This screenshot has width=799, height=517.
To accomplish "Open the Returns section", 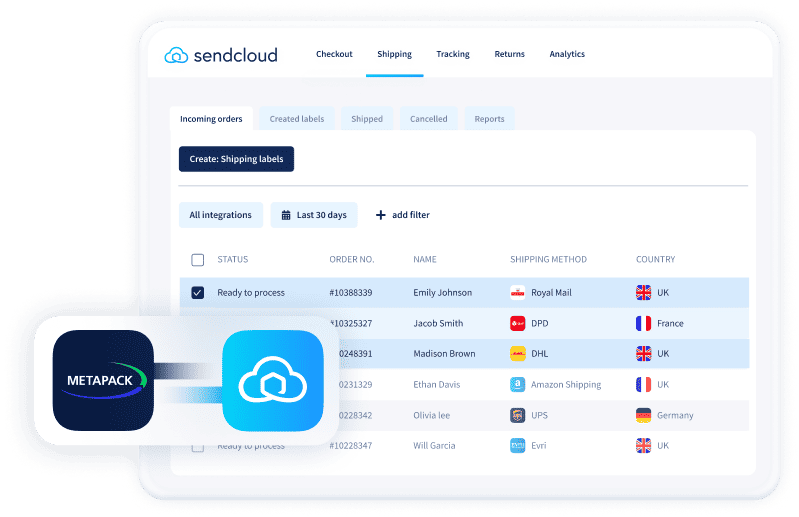I will click(510, 54).
